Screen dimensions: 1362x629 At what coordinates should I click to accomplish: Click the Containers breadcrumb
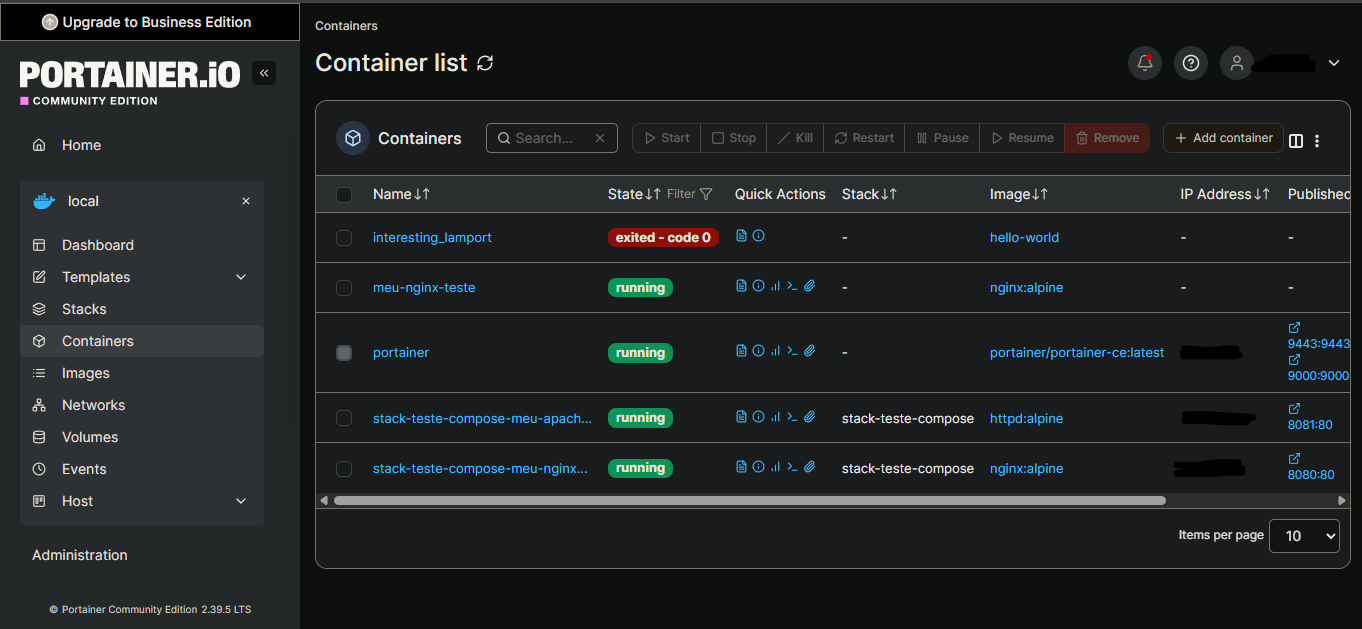coord(346,26)
